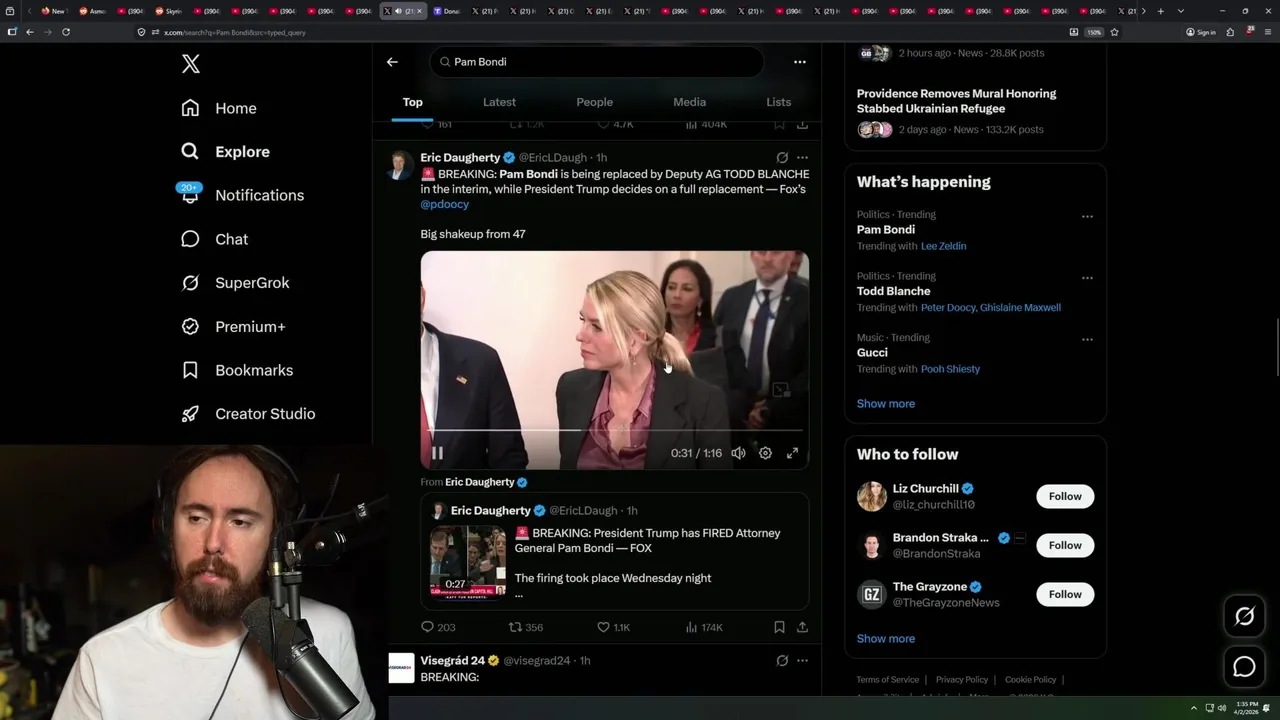Mute the video volume
This screenshot has width=1280, height=720.
click(x=738, y=453)
